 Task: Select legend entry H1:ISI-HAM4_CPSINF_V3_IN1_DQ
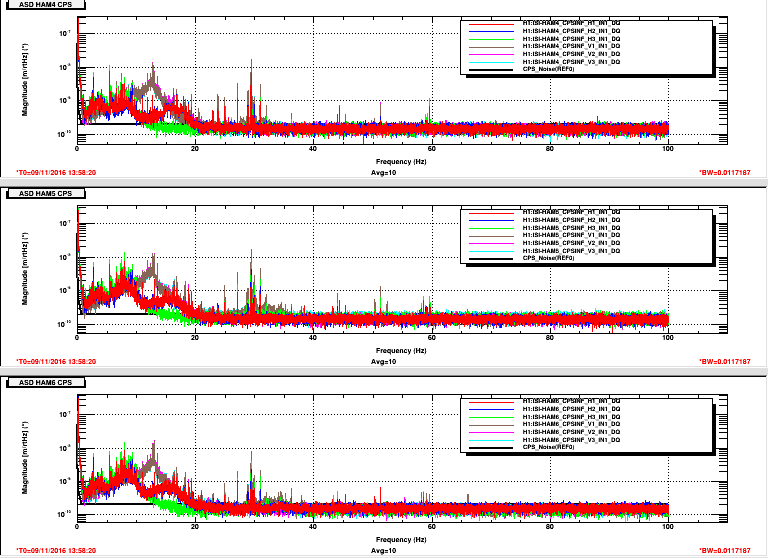[571, 62]
